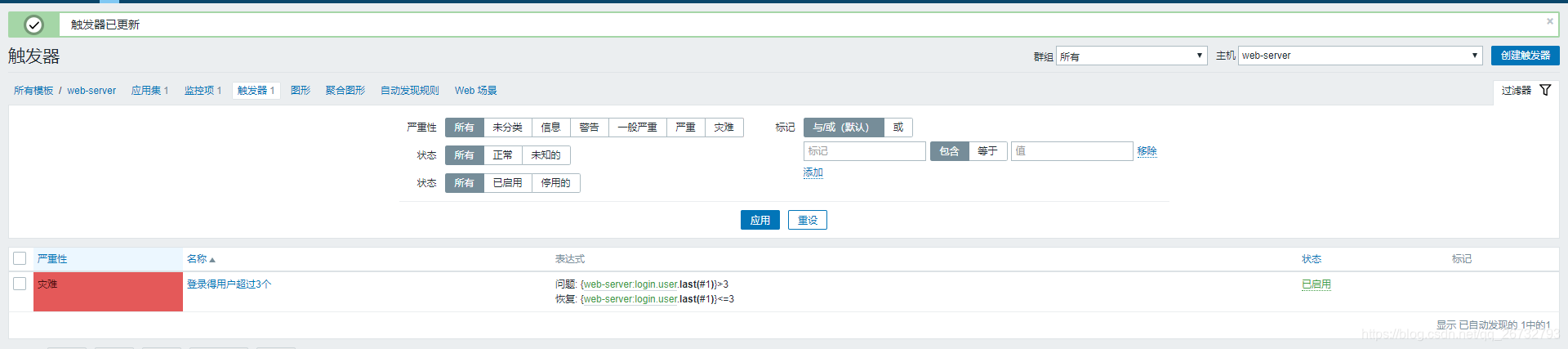Viewport: 1568px width, 349px height.
Task: Open web-server:login.user item link in 问题 expression
Action: tap(630, 284)
